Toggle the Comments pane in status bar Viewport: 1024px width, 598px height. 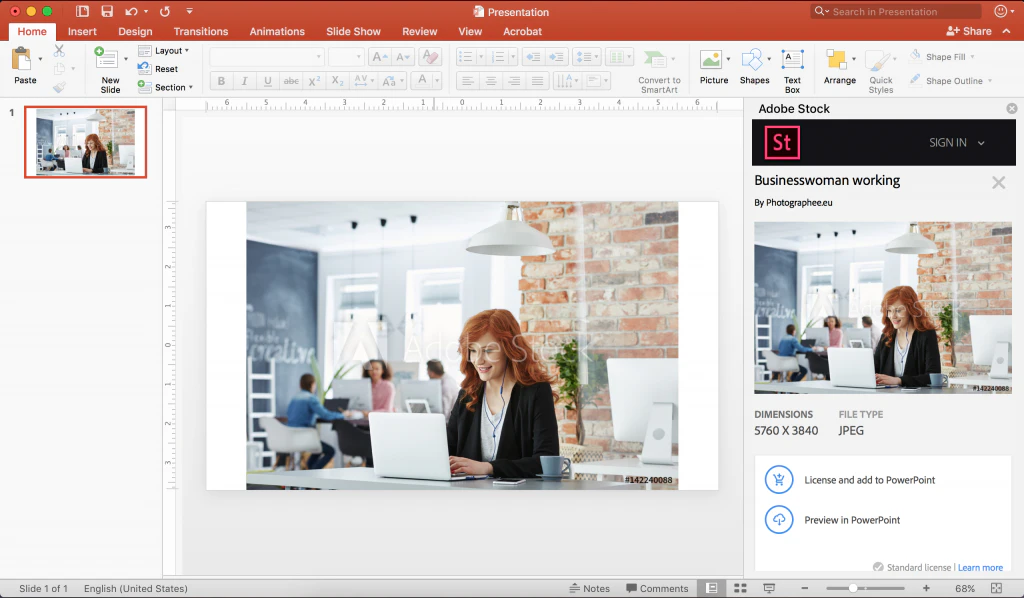(657, 588)
